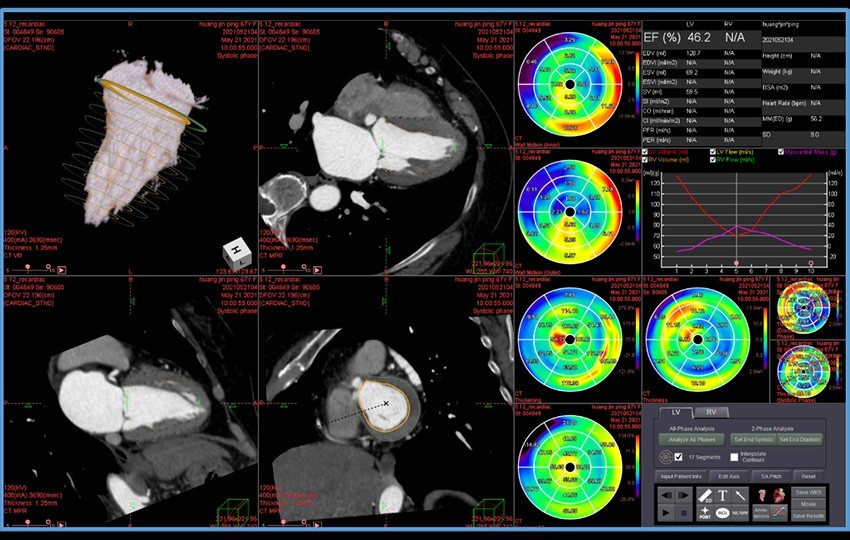The image size is (850, 540).
Task: Click the Play button in the cine controls
Action: click(x=666, y=513)
